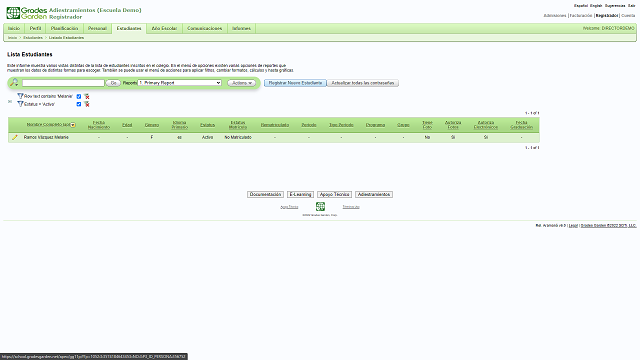This screenshot has width=640, height=360.
Task: Edit Ramos Vázquez Melanie with pencil icon
Action: (x=15, y=138)
